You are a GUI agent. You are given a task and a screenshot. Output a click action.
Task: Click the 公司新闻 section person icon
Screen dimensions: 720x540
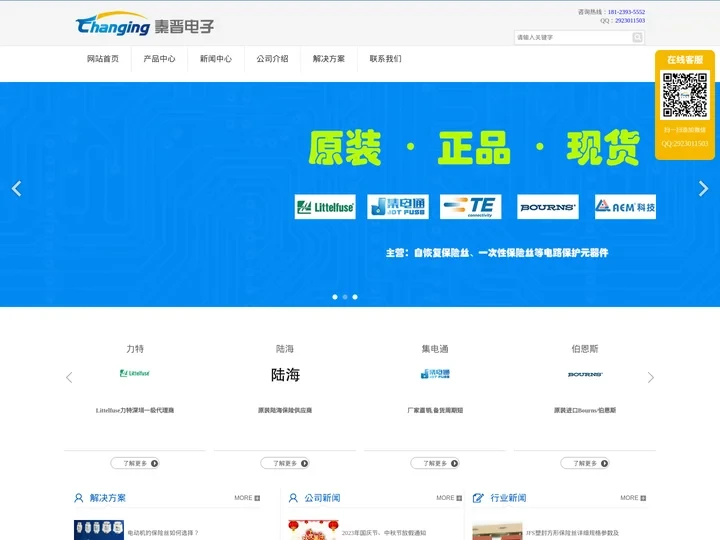point(293,498)
